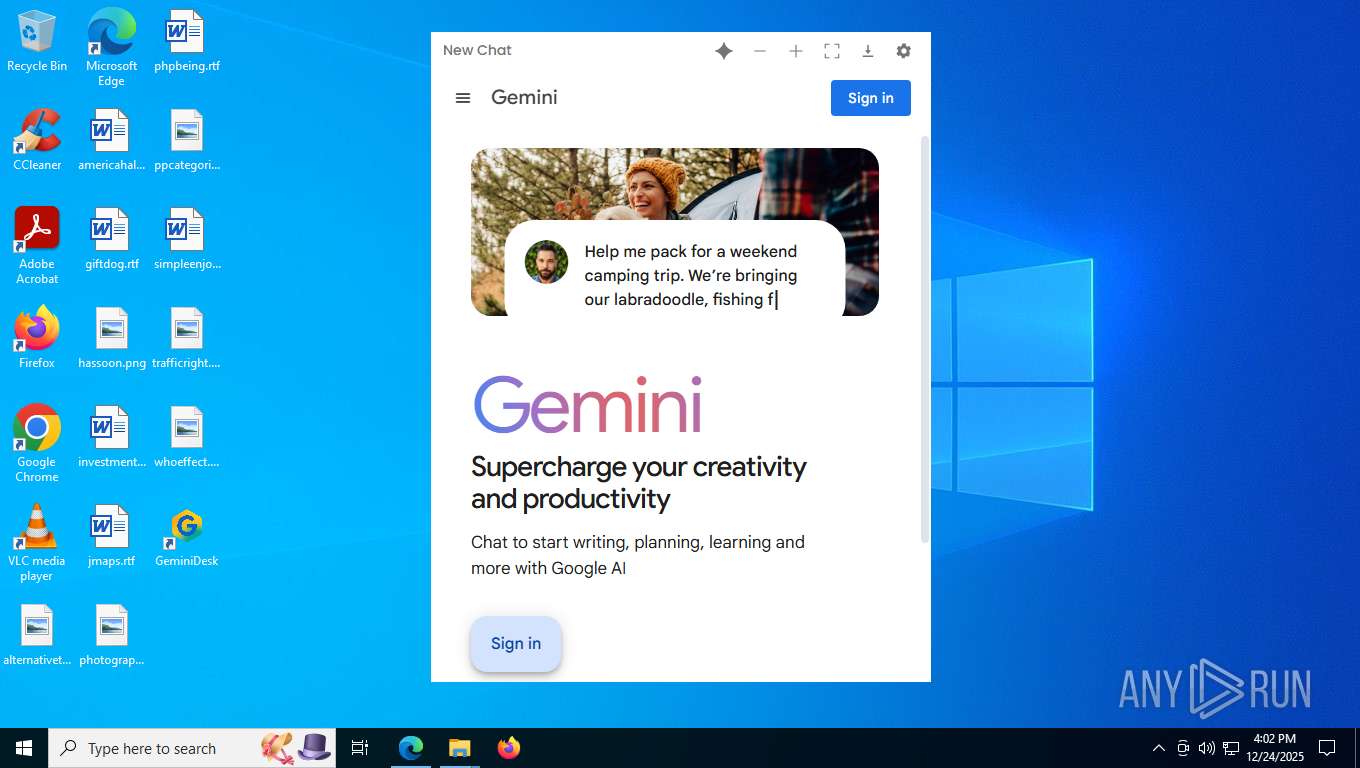Click the camping prompt banner image

tap(675, 232)
